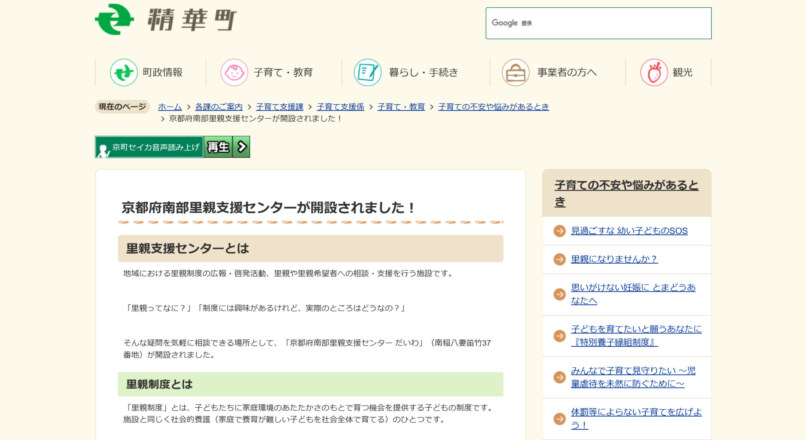Click arrow icon beside 特別養子縁組制度 link
Screen dimensions: 806x440
point(559,336)
